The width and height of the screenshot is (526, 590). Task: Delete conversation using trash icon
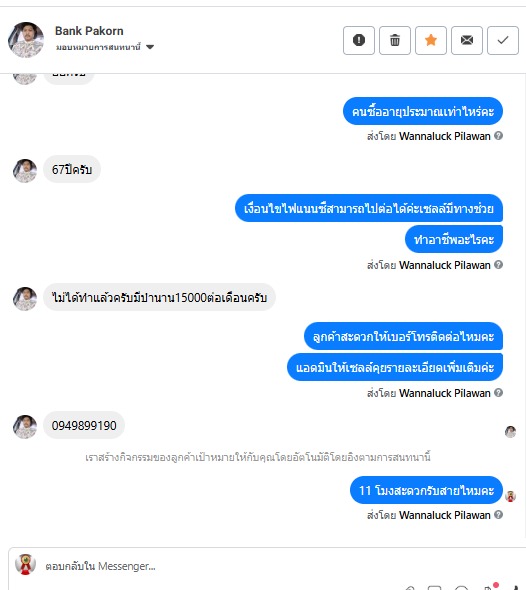pos(395,40)
